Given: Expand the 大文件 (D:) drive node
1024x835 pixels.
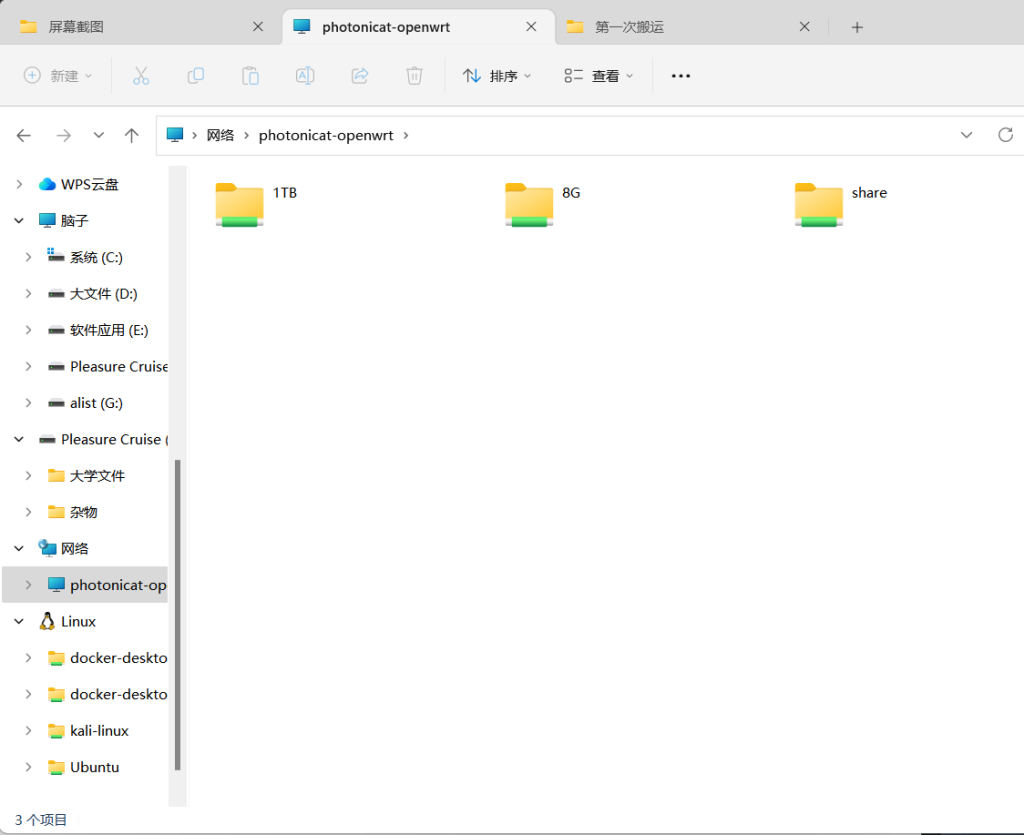Looking at the screenshot, I should coord(28,294).
